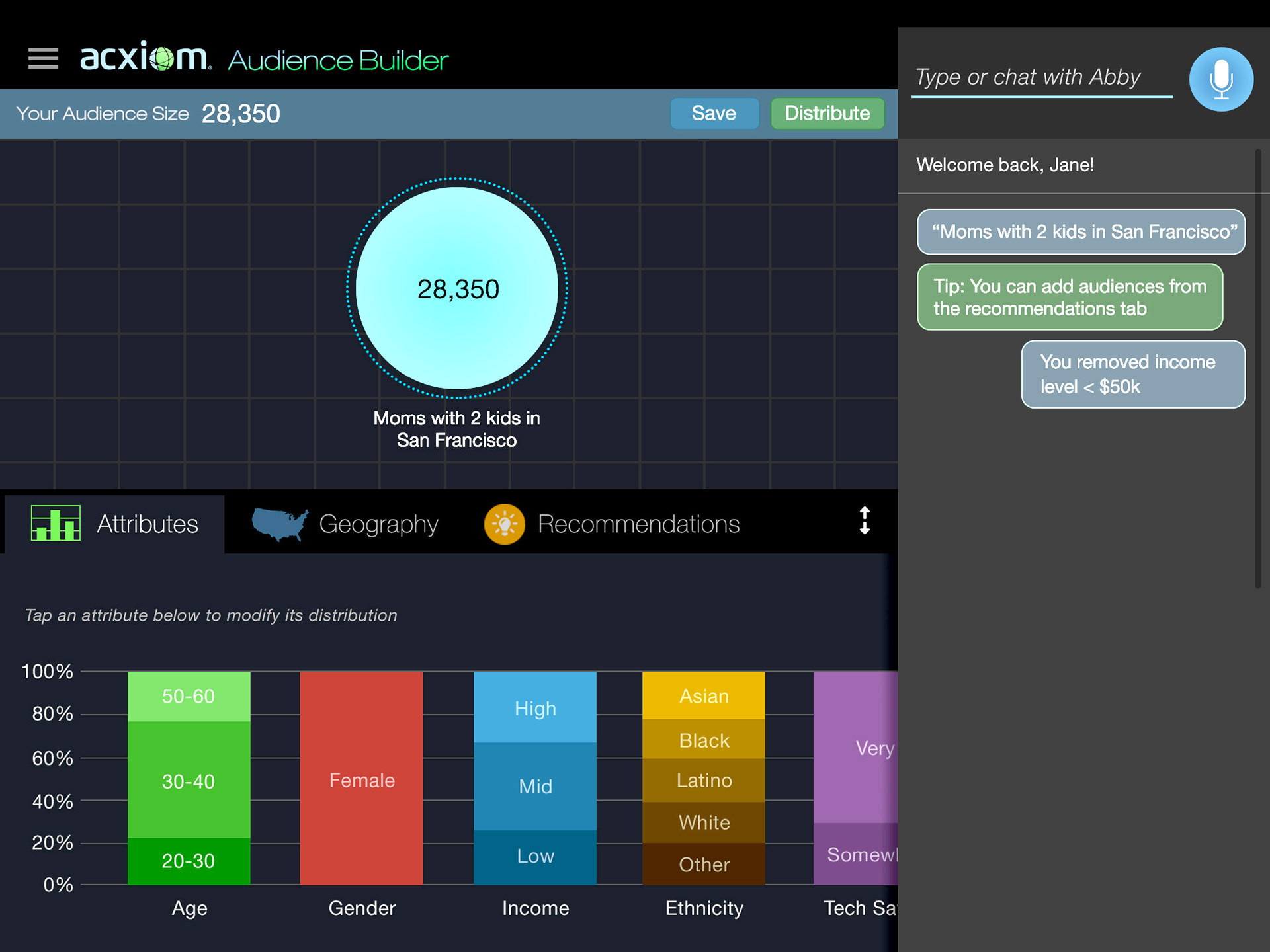The height and width of the screenshot is (952, 1270).
Task: Click the chat panel scrollbar
Action: point(1257,369)
